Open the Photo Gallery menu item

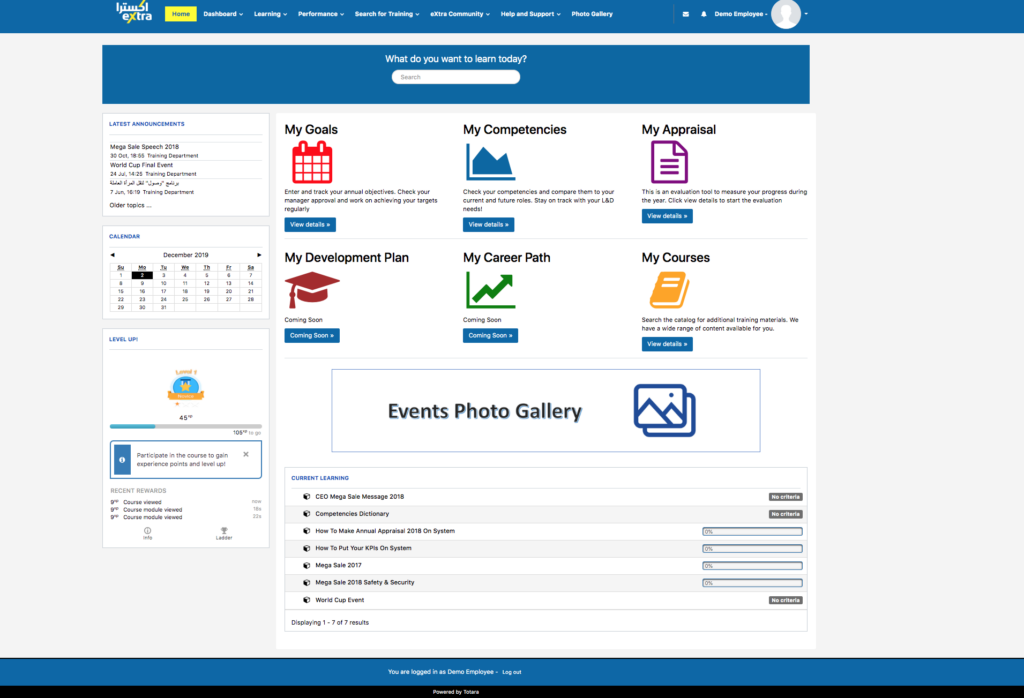592,14
